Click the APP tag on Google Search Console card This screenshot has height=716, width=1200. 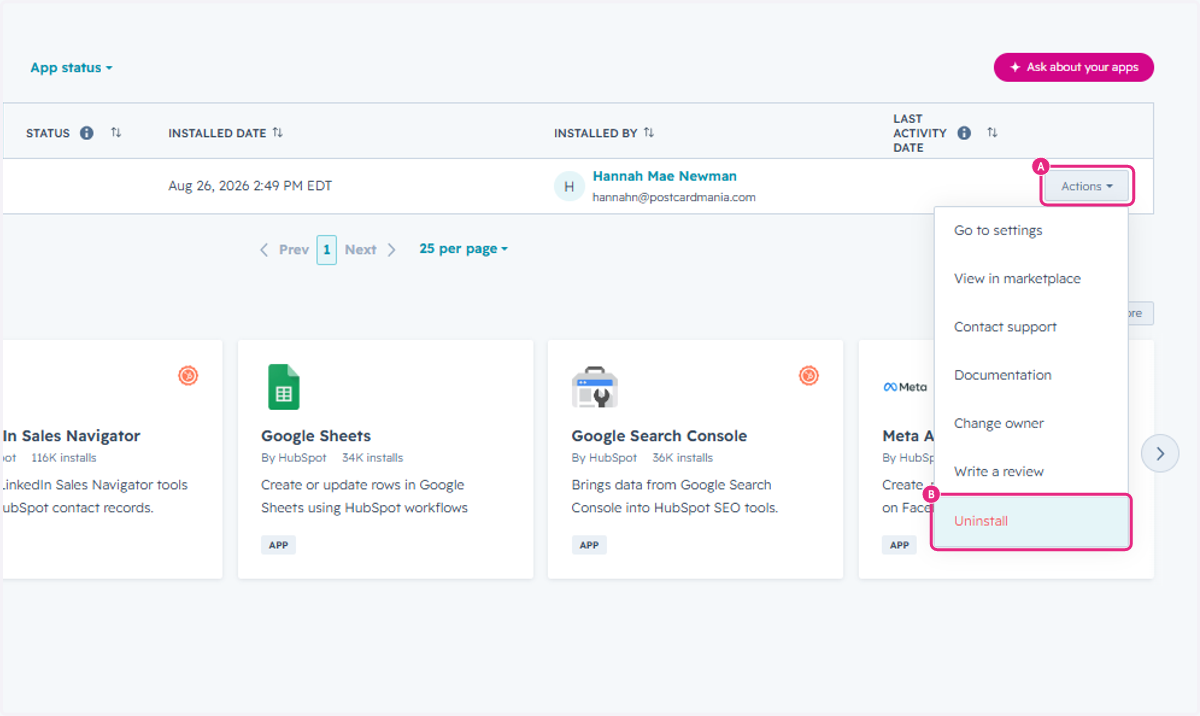coord(589,545)
